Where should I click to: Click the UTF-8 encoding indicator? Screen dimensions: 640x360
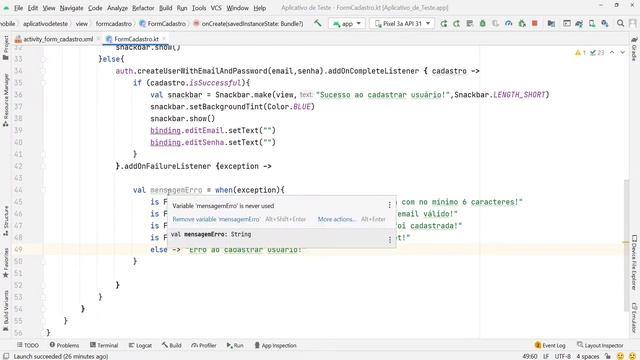pyautogui.click(x=562, y=356)
